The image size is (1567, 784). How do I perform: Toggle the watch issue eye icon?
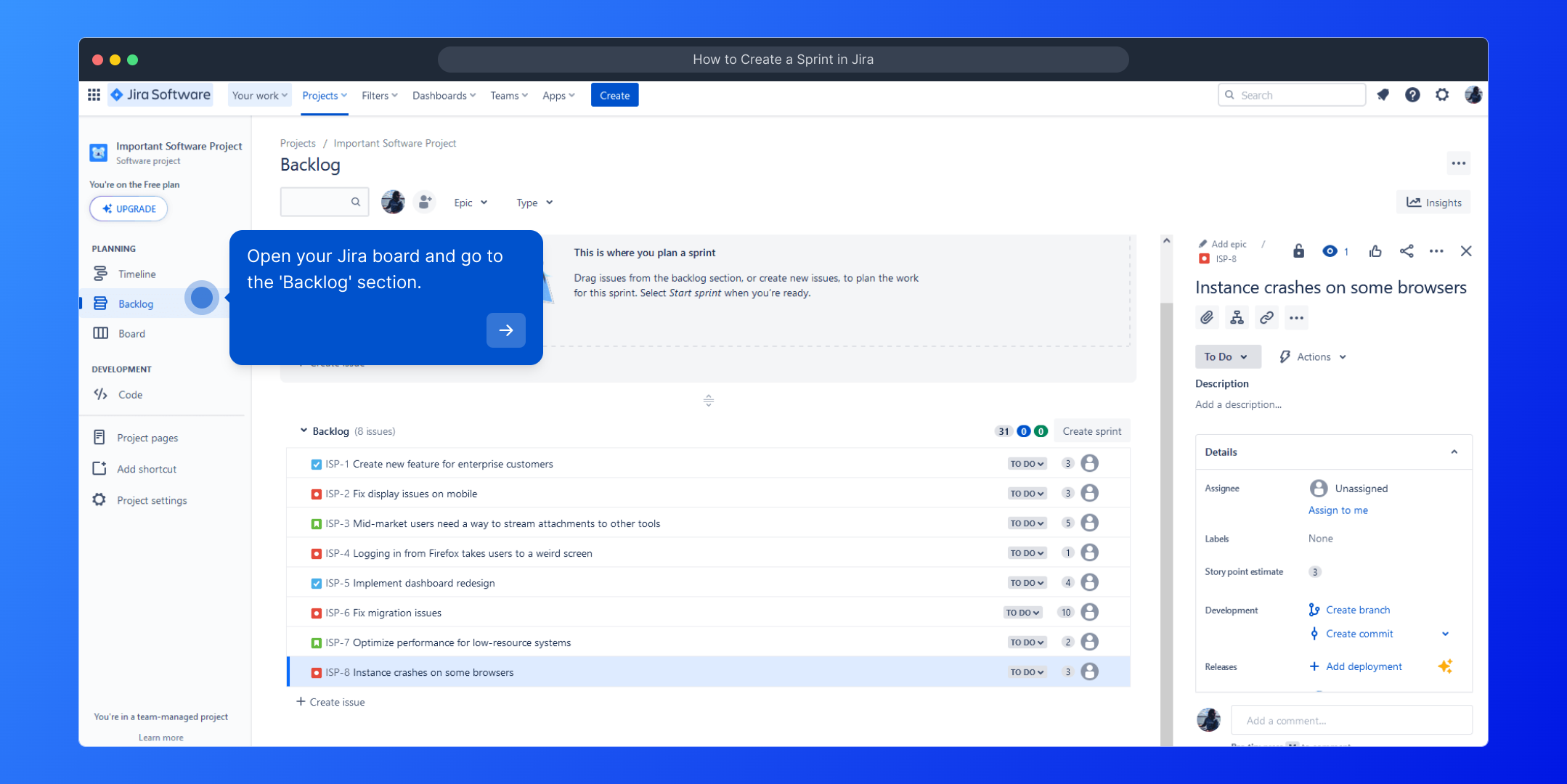click(x=1330, y=251)
